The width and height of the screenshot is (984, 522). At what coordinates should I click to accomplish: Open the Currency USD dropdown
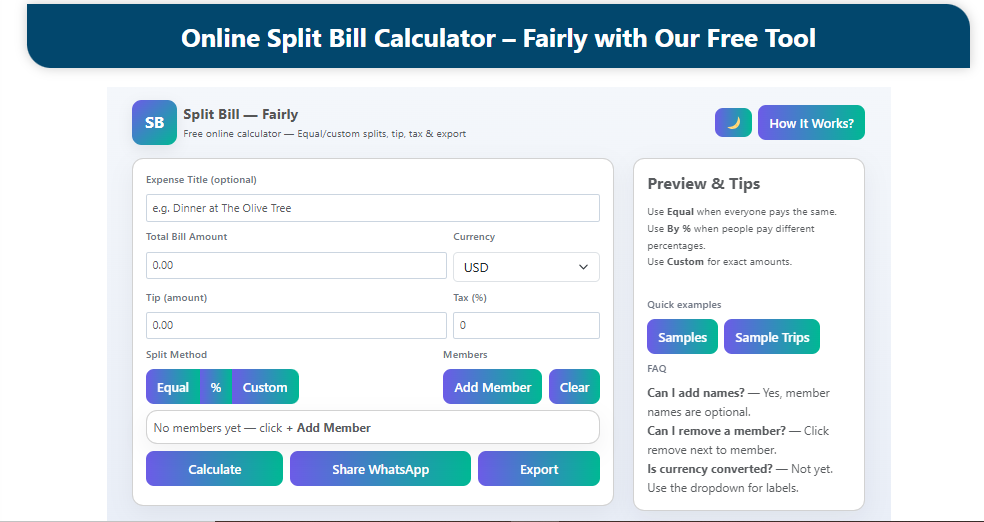pyautogui.click(x=526, y=267)
